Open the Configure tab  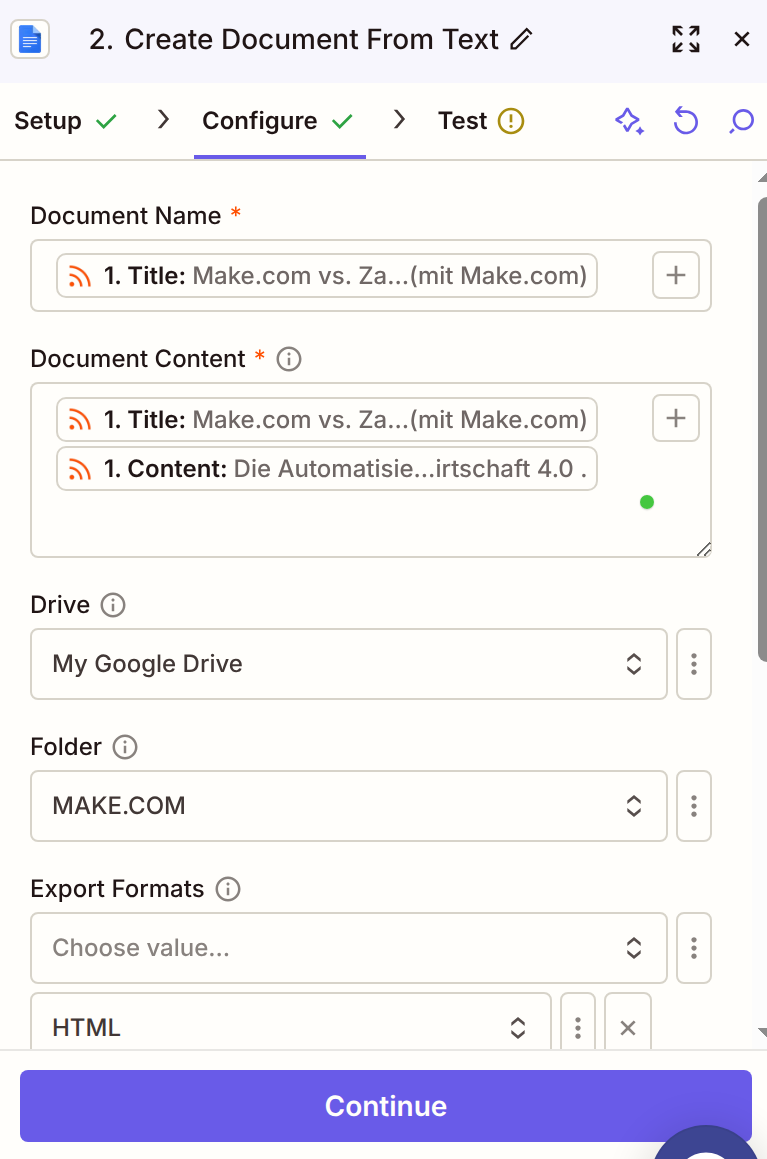click(x=278, y=120)
